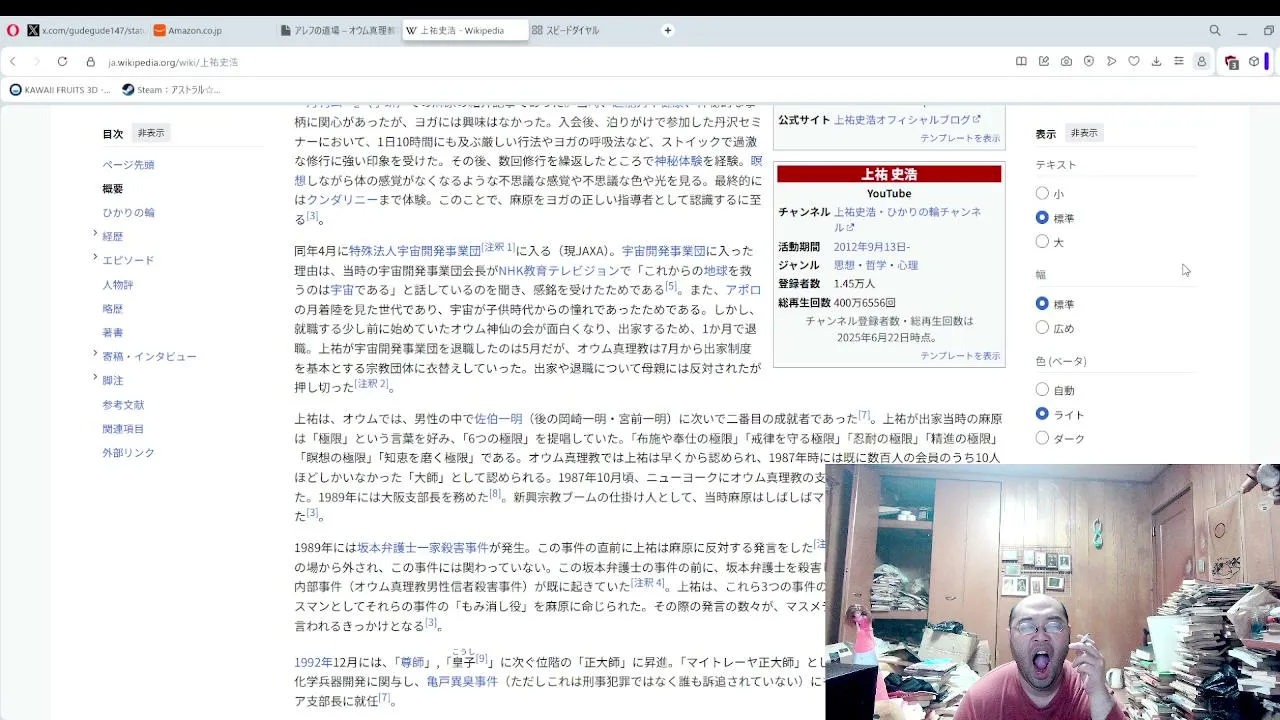Open the KAWAII FRUITS 3D bookmark

(x=60, y=89)
